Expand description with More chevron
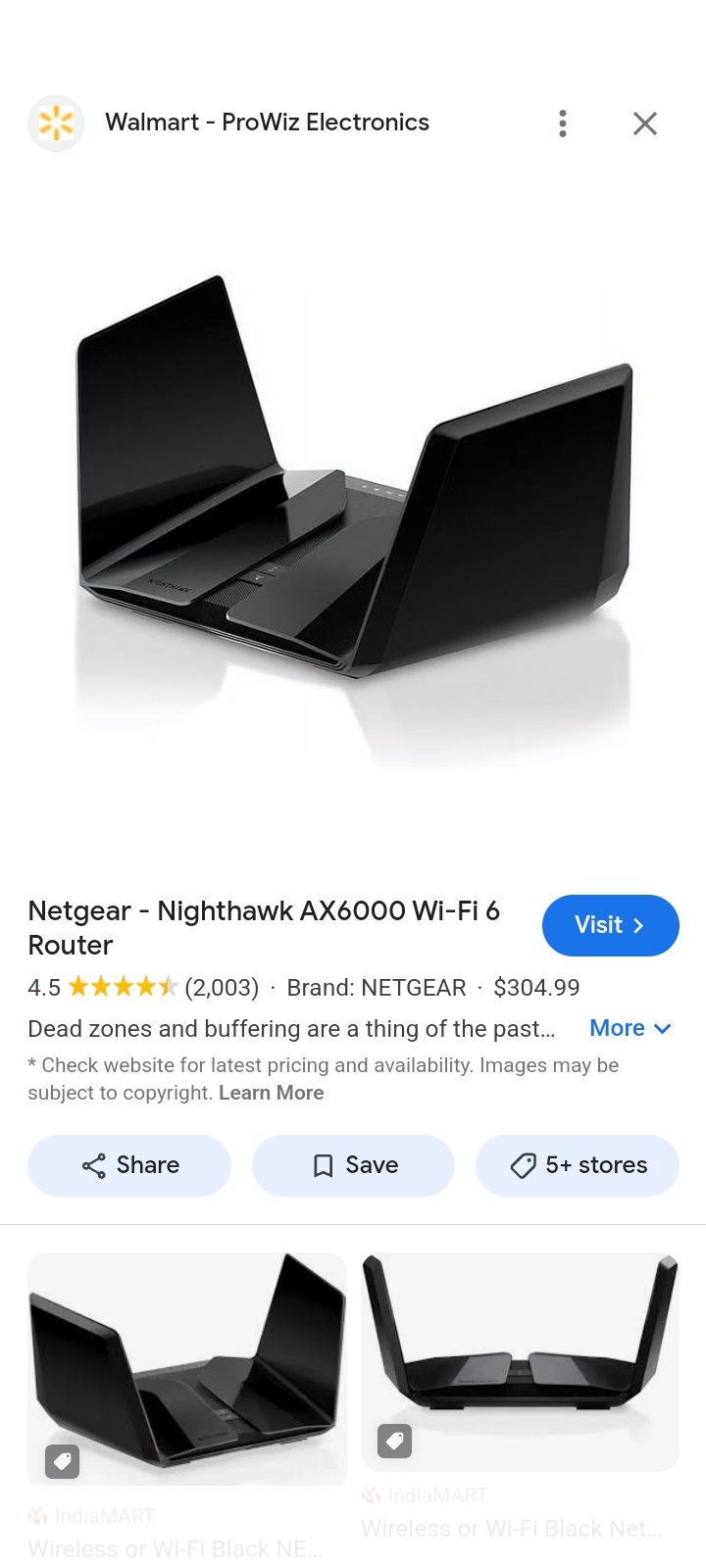 click(630, 1028)
